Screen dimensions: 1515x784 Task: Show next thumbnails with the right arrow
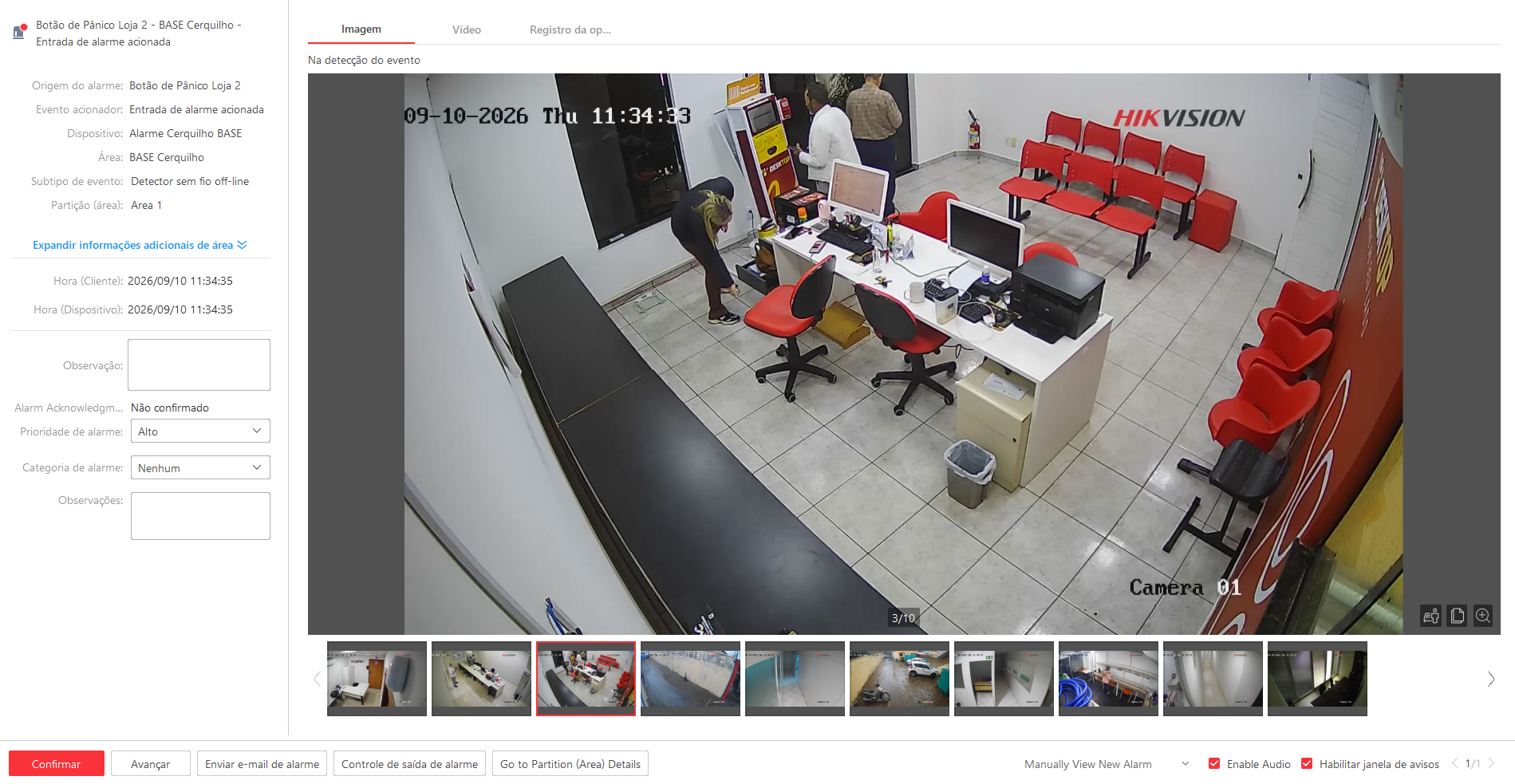click(x=1490, y=679)
